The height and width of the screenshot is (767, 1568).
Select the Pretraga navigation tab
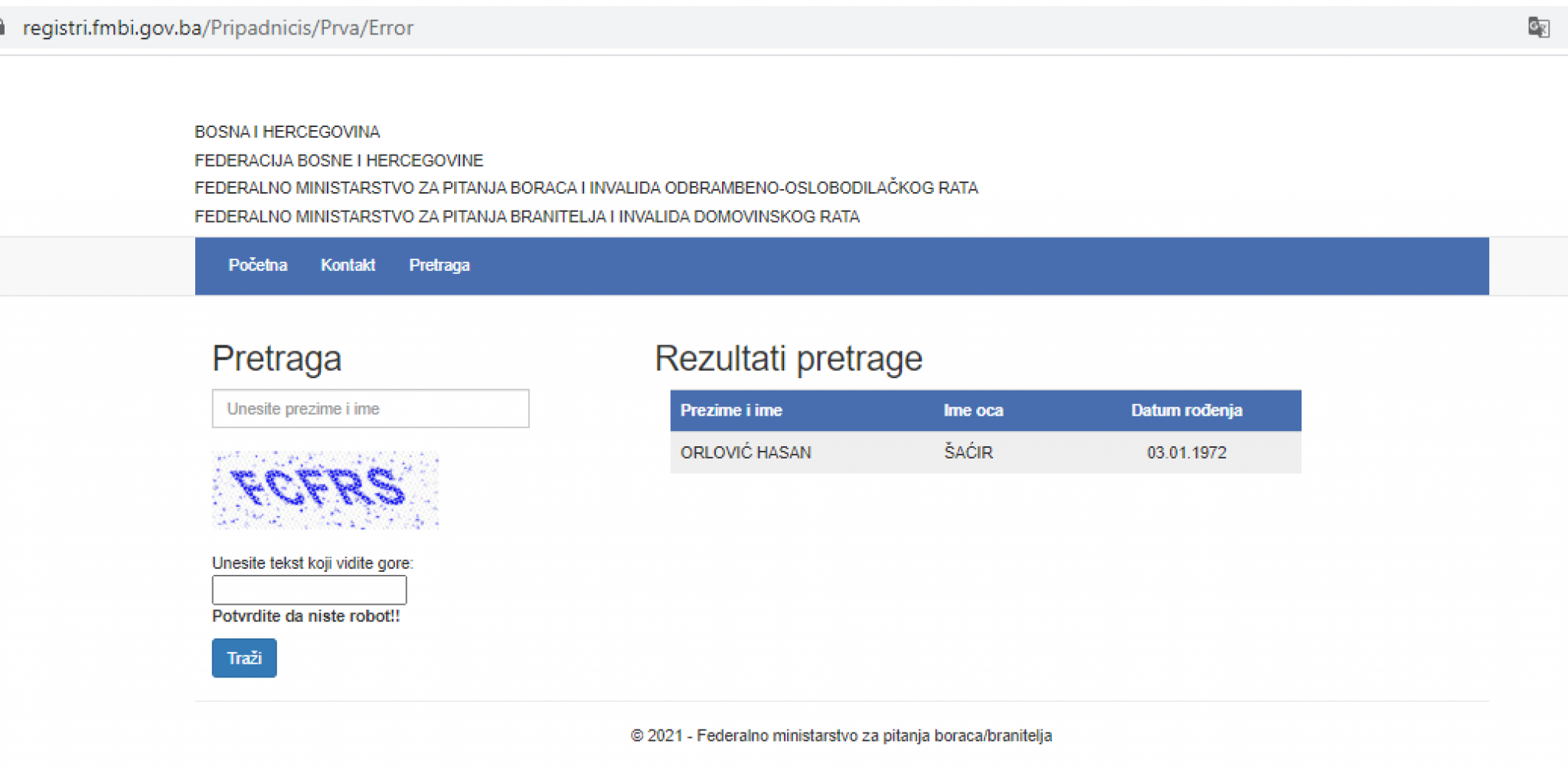[x=439, y=265]
